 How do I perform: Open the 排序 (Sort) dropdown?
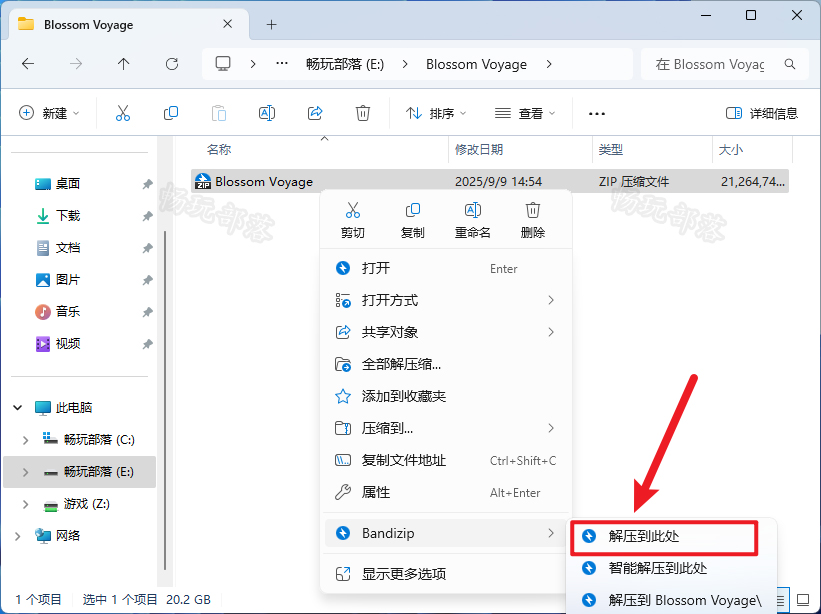click(x=436, y=113)
